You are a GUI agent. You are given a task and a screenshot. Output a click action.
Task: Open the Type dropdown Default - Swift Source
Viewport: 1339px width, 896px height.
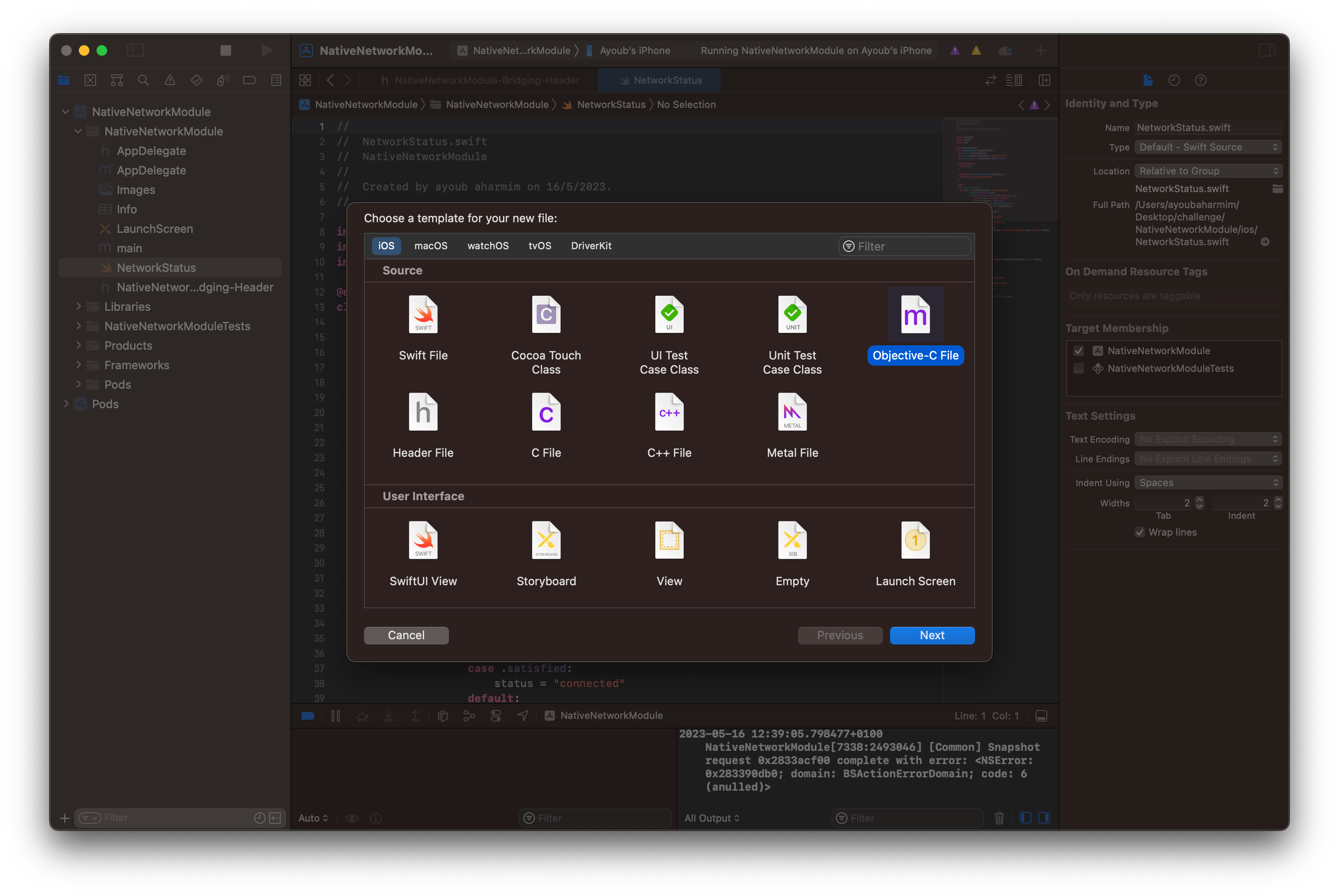pyautogui.click(x=1207, y=147)
